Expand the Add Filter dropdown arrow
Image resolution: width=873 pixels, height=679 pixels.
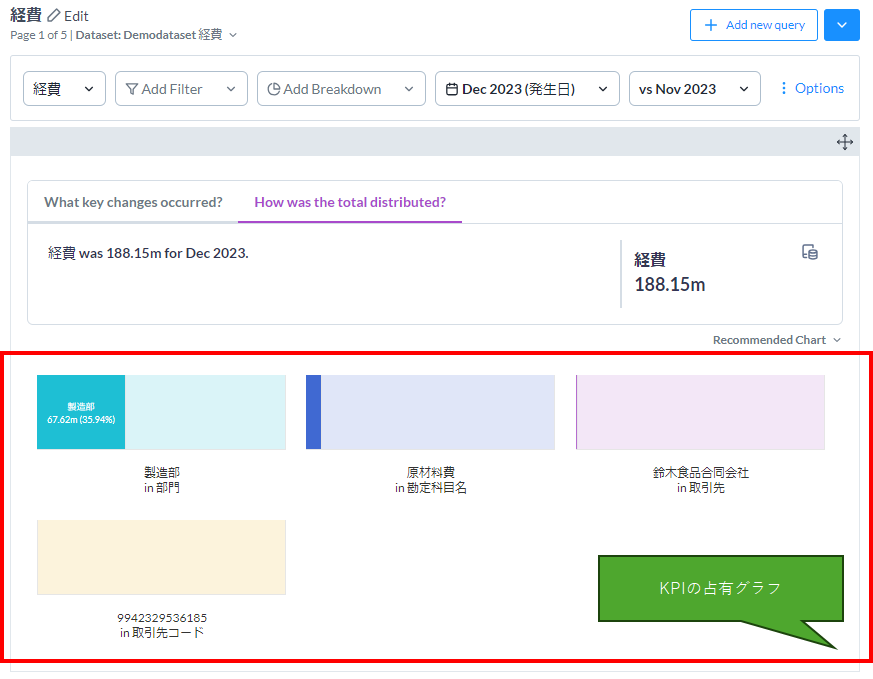(x=231, y=89)
